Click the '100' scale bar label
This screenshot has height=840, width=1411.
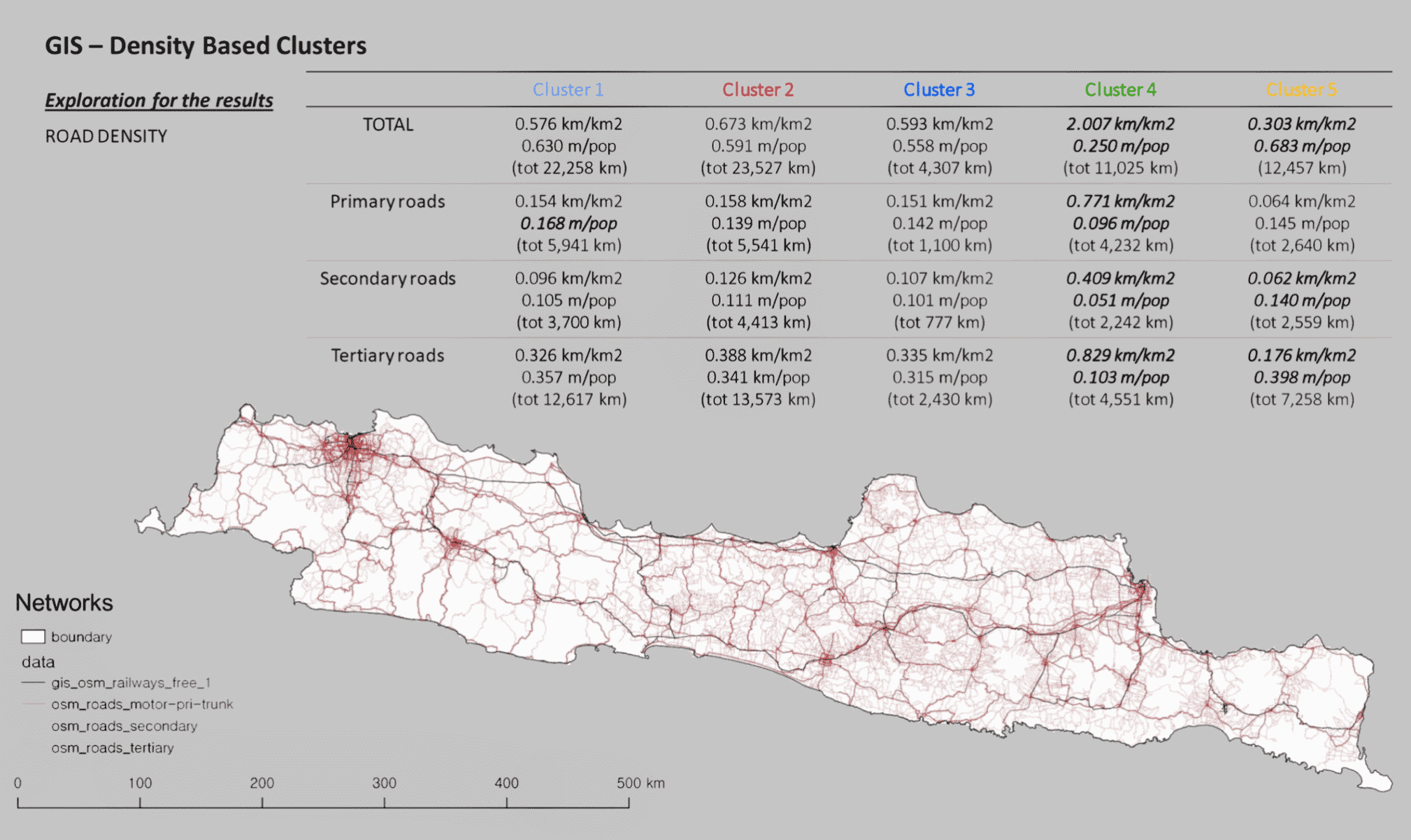pyautogui.click(x=140, y=783)
